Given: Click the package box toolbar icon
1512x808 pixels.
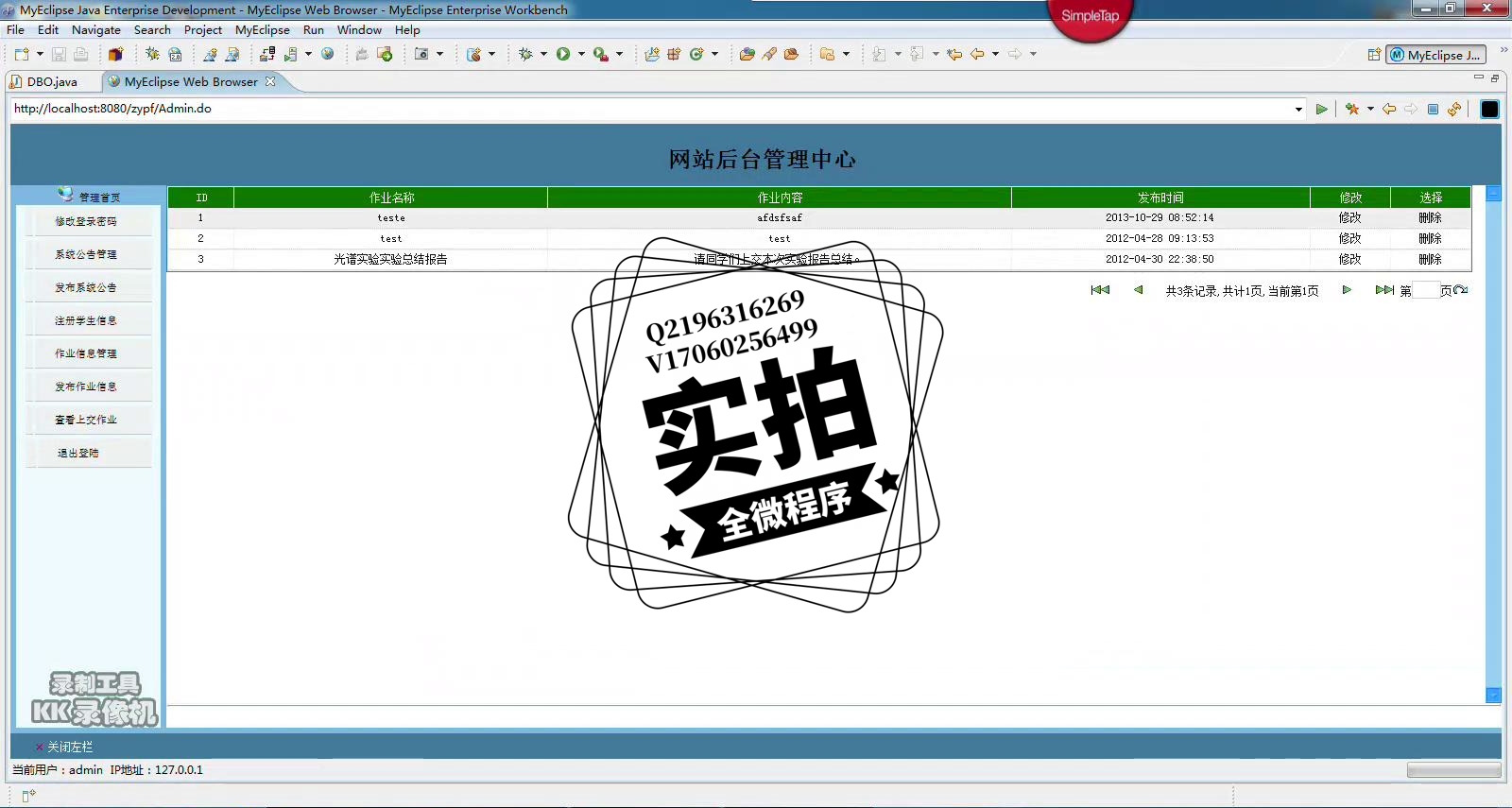Looking at the screenshot, I should point(115,54).
